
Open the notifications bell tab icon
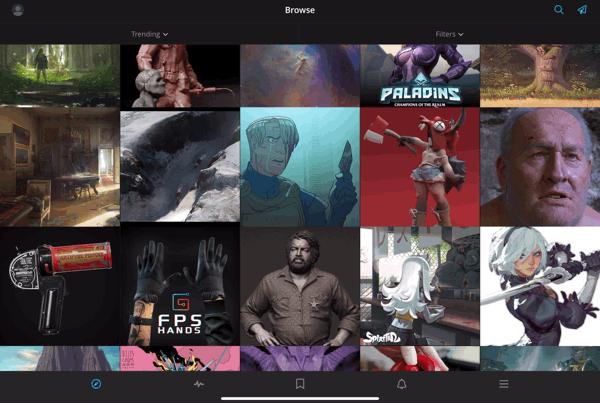(401, 384)
